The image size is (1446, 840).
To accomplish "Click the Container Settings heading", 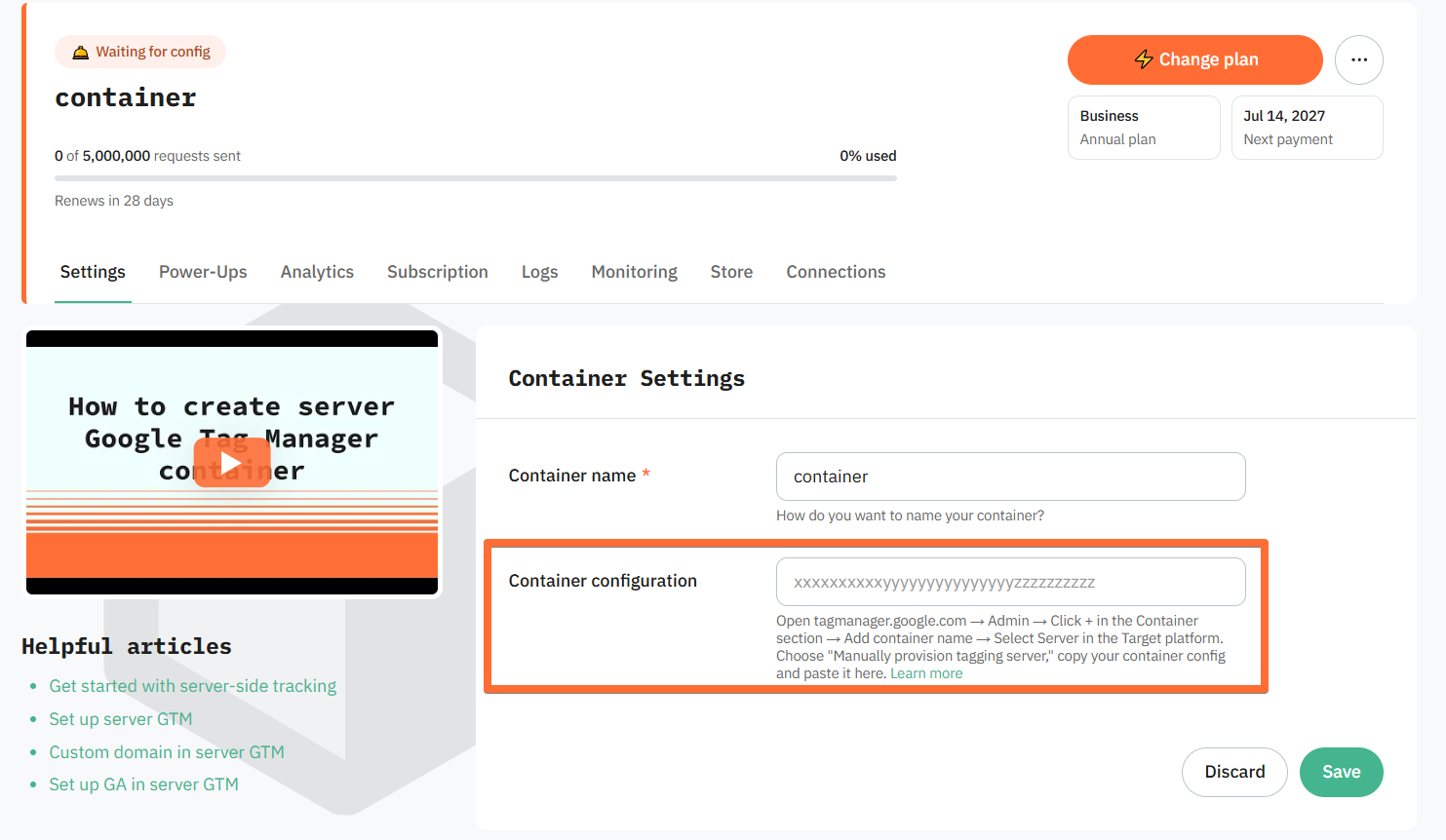I will point(626,378).
